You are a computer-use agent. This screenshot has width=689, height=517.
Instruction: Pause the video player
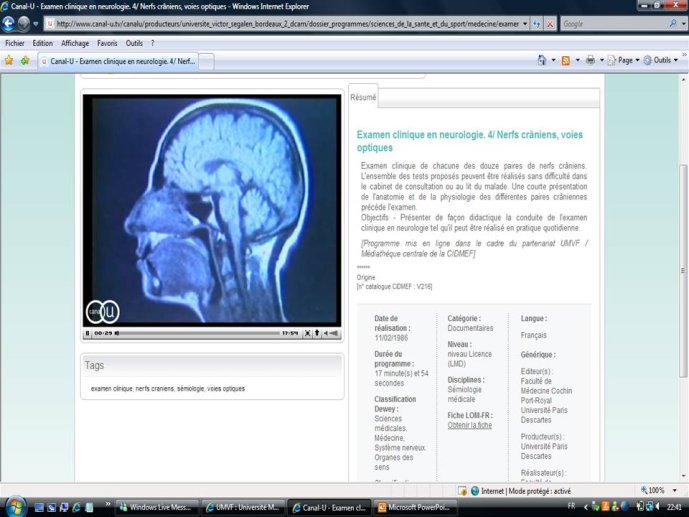[87, 333]
